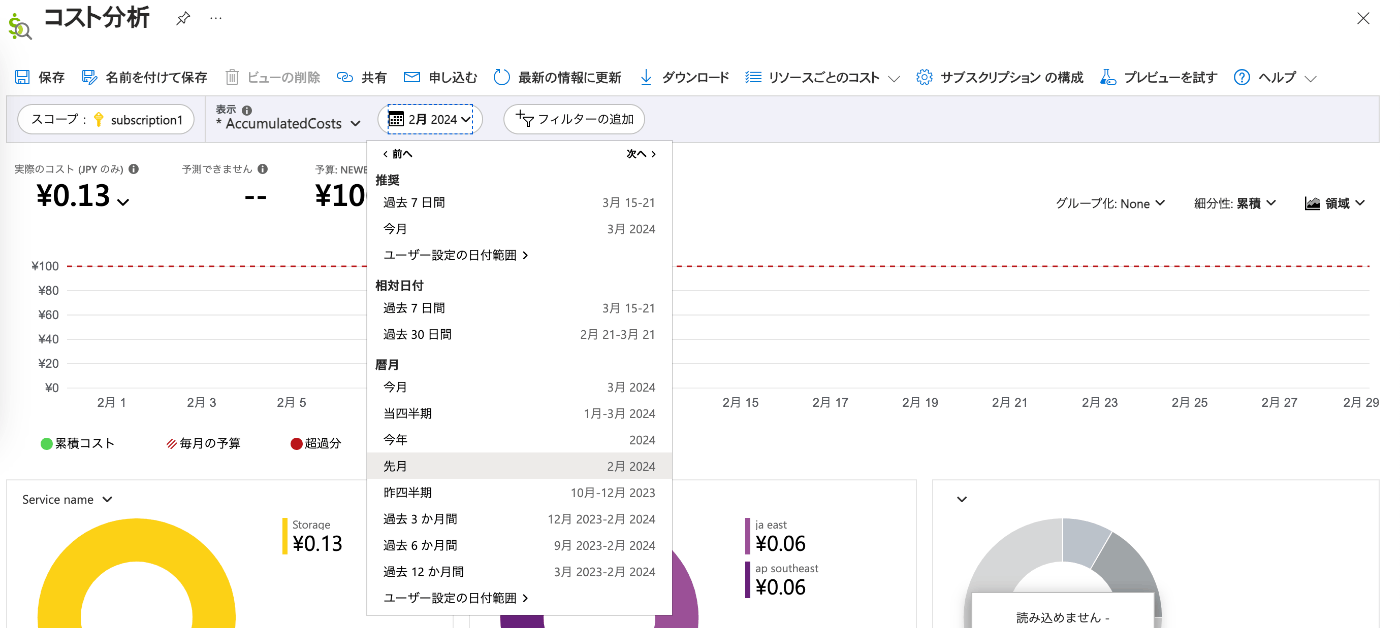Click the ap southeast ¥0.06 entry
Viewport: 1400px width, 628px height.
[782, 580]
